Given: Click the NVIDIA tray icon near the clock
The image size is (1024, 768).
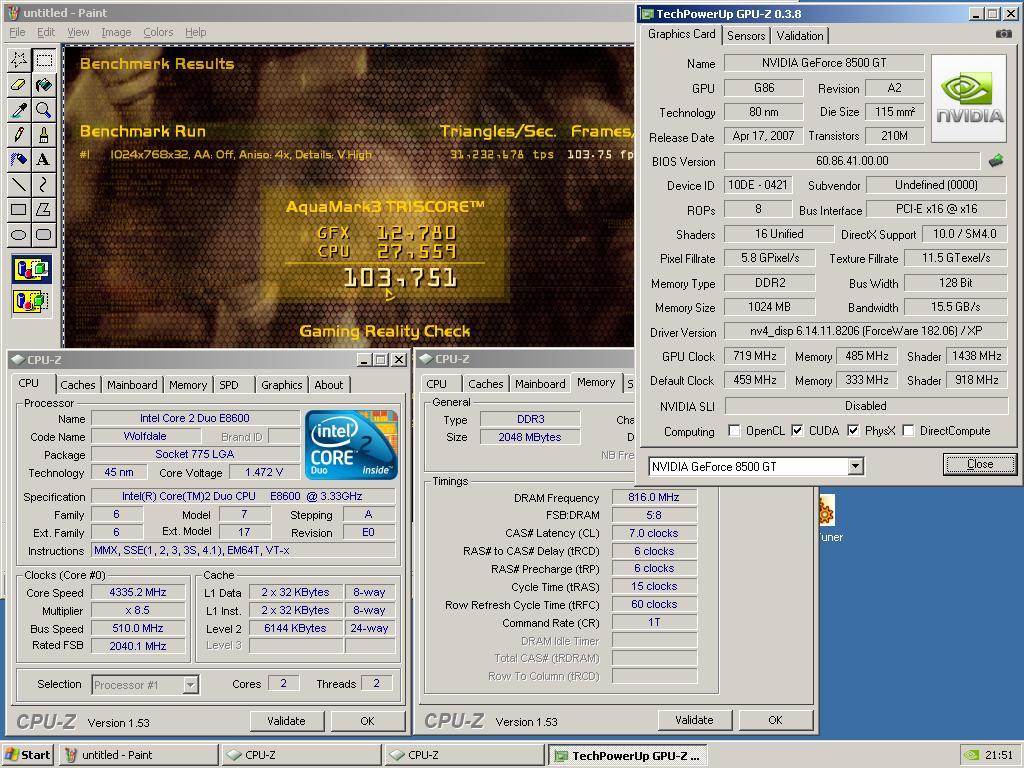Looking at the screenshot, I should click(x=972, y=755).
